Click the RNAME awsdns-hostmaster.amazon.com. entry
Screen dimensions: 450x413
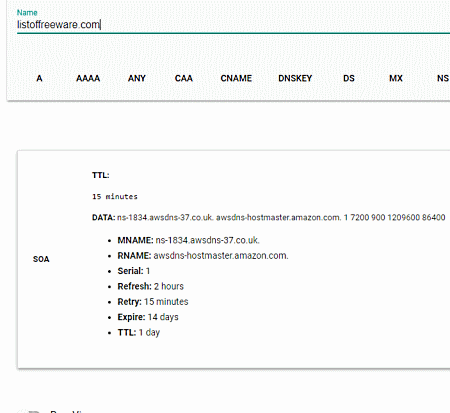[x=203, y=255]
